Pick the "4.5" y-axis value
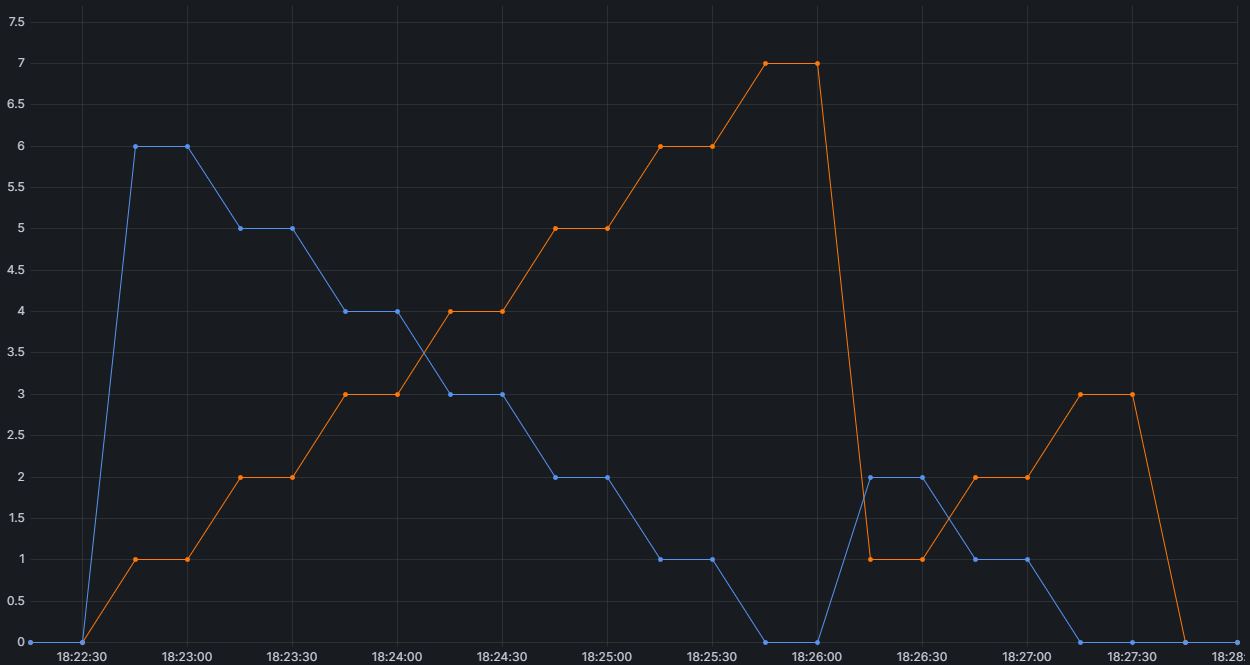 pos(17,270)
